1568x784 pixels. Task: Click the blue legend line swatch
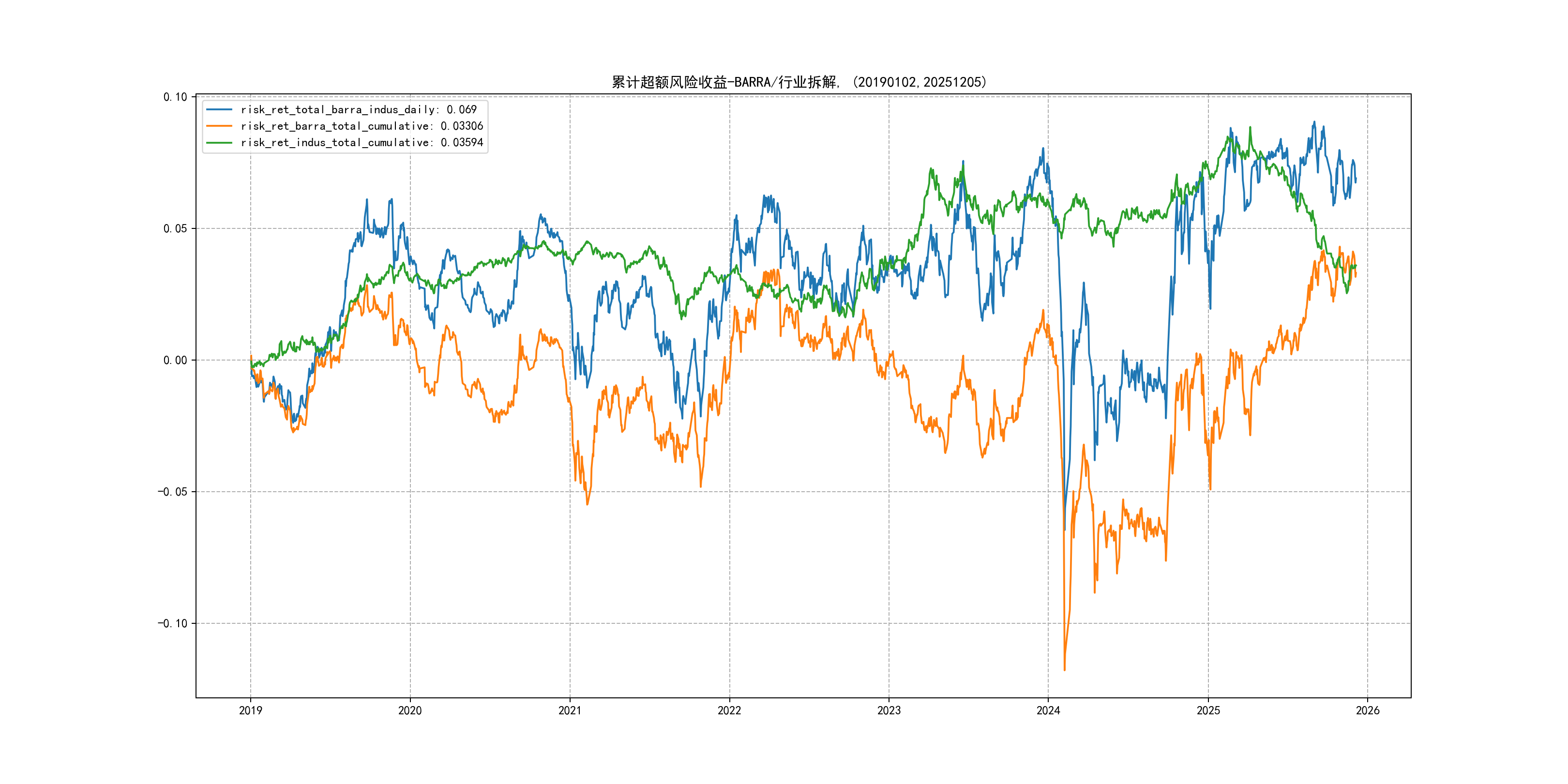219,109
